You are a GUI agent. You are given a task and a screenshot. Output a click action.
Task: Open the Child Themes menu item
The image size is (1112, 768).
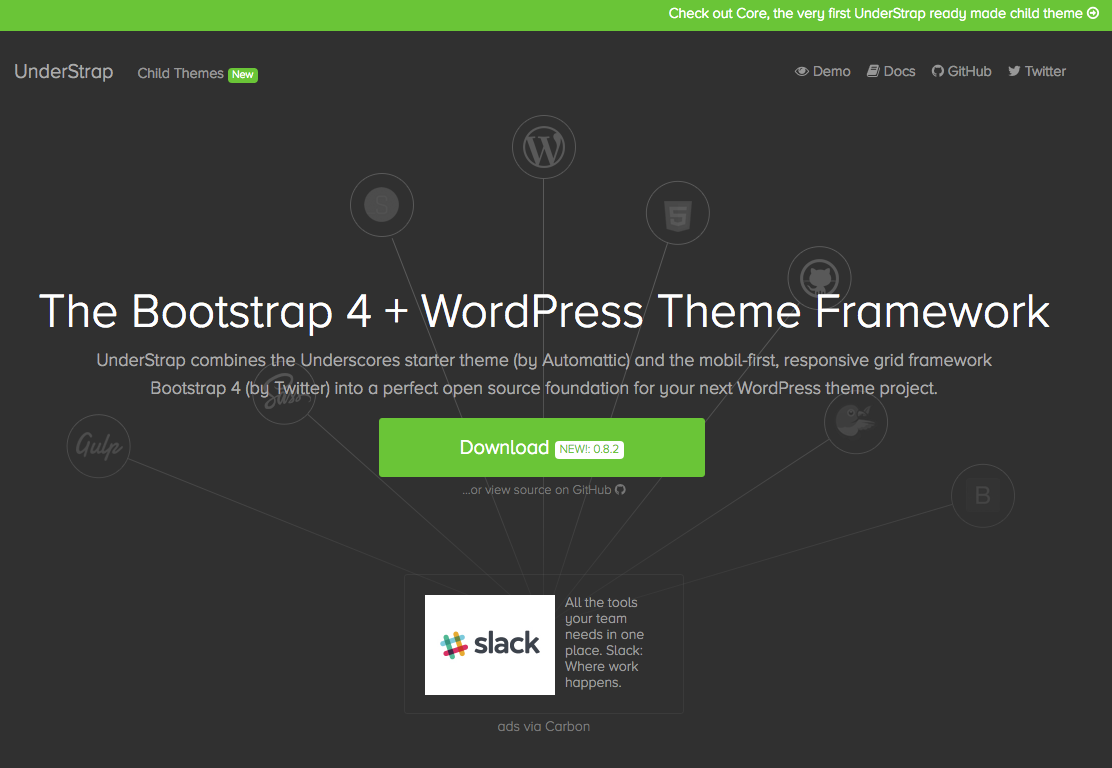[x=180, y=73]
